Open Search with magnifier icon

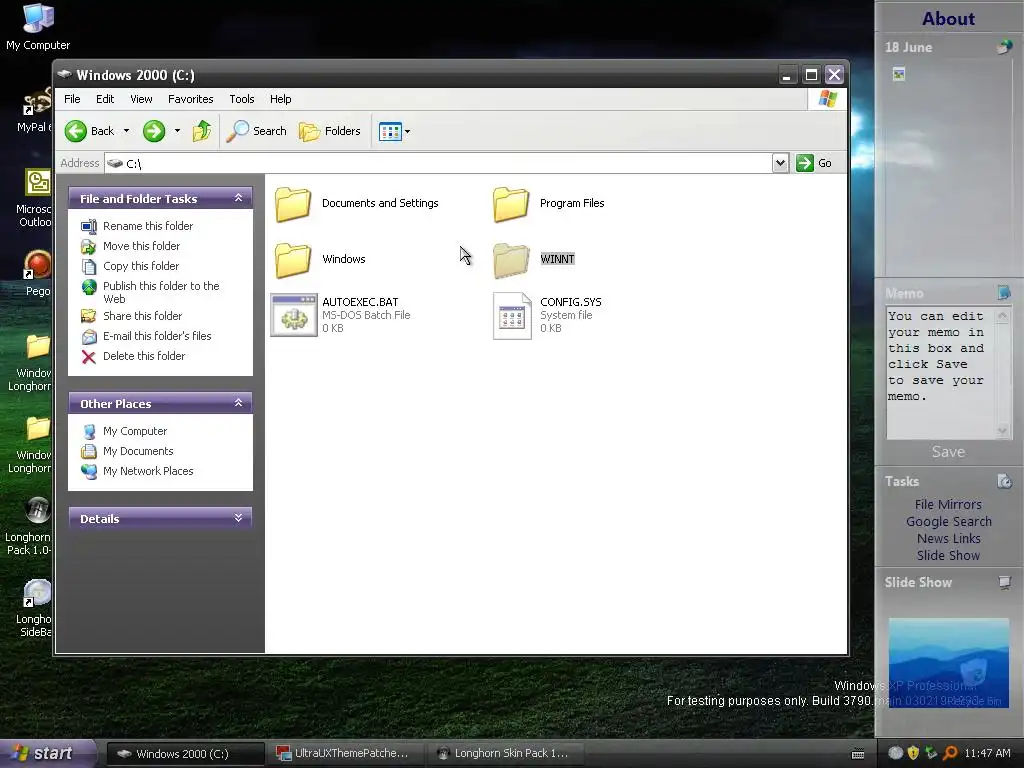tap(257, 131)
